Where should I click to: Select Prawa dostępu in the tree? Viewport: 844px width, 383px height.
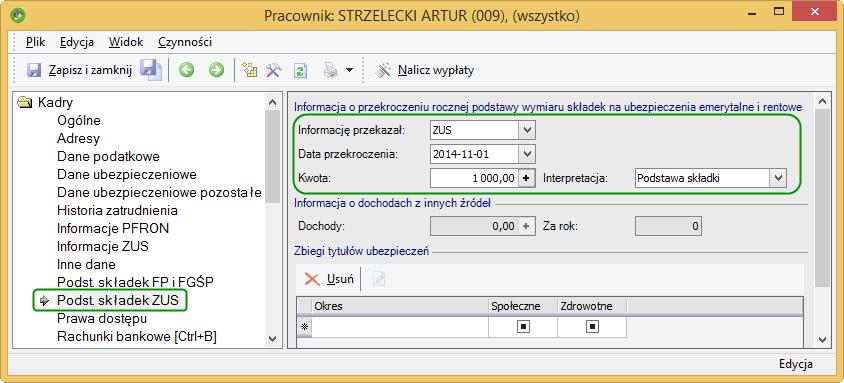click(x=102, y=318)
